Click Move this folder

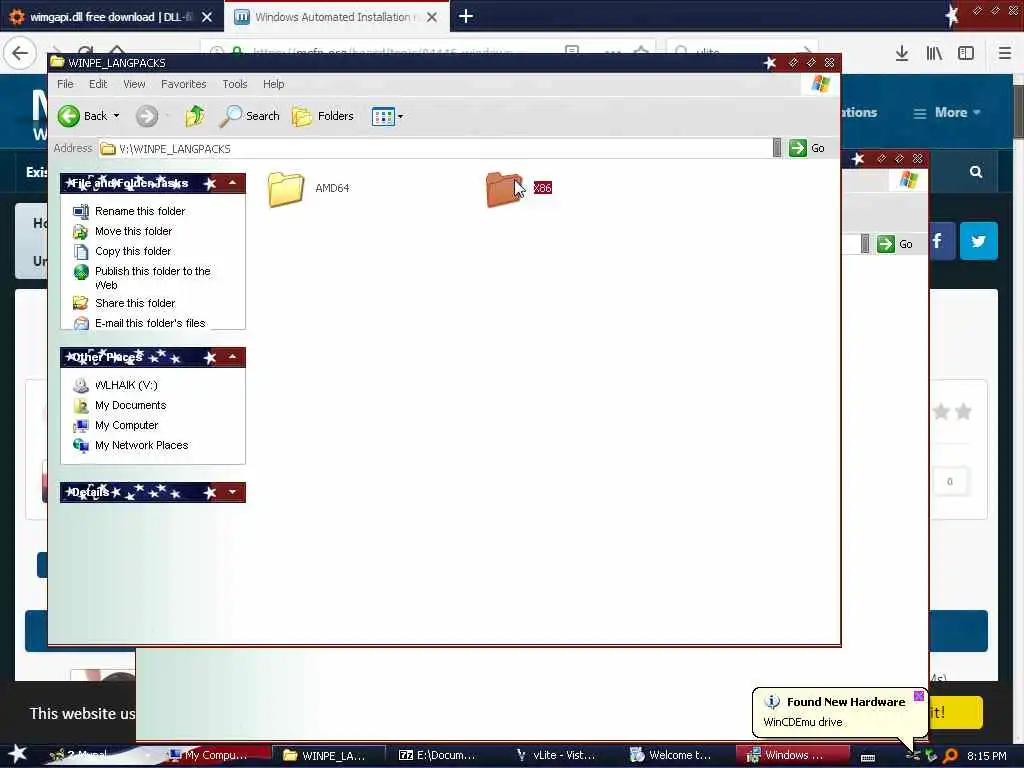133,231
